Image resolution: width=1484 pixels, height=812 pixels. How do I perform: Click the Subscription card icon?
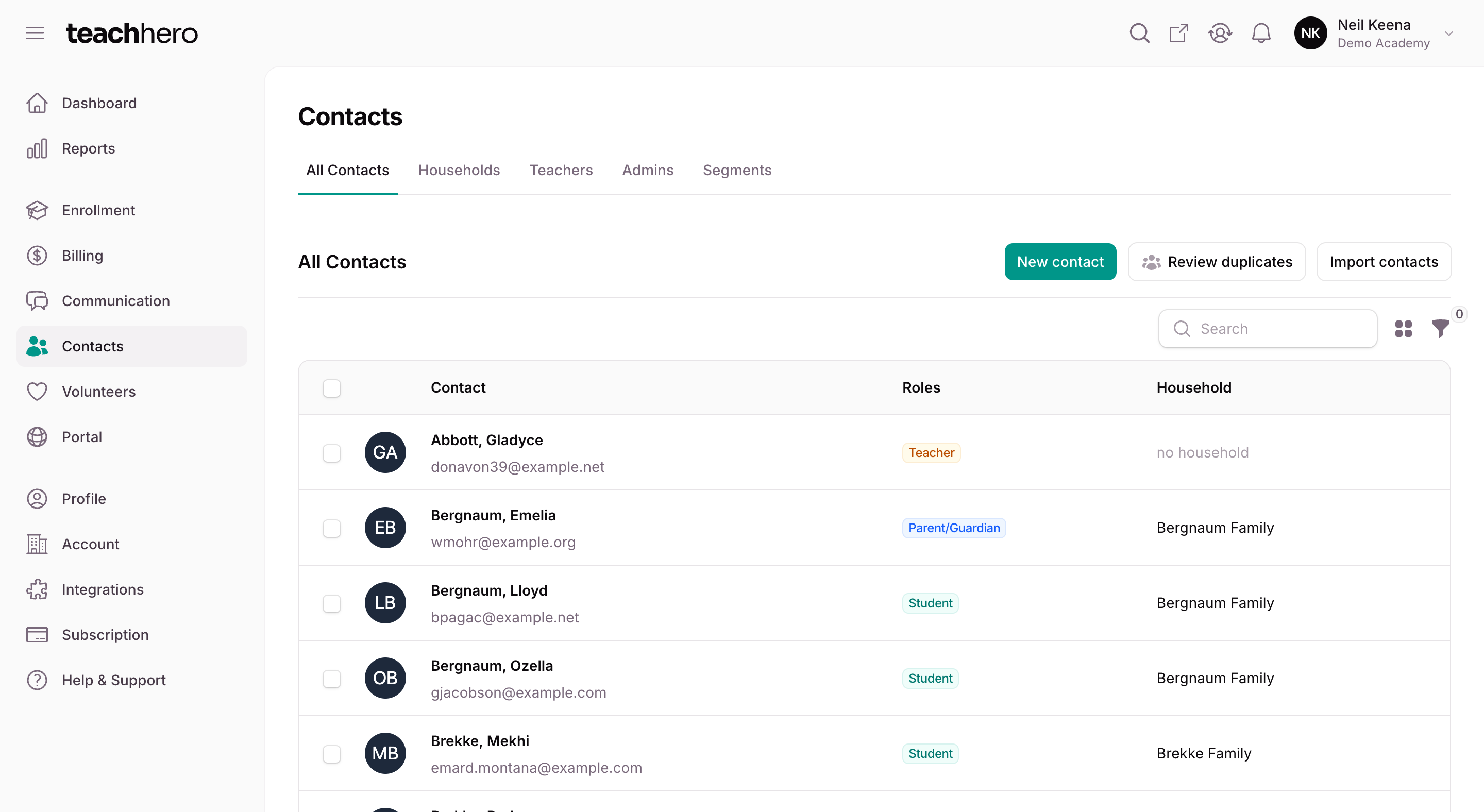pos(37,635)
